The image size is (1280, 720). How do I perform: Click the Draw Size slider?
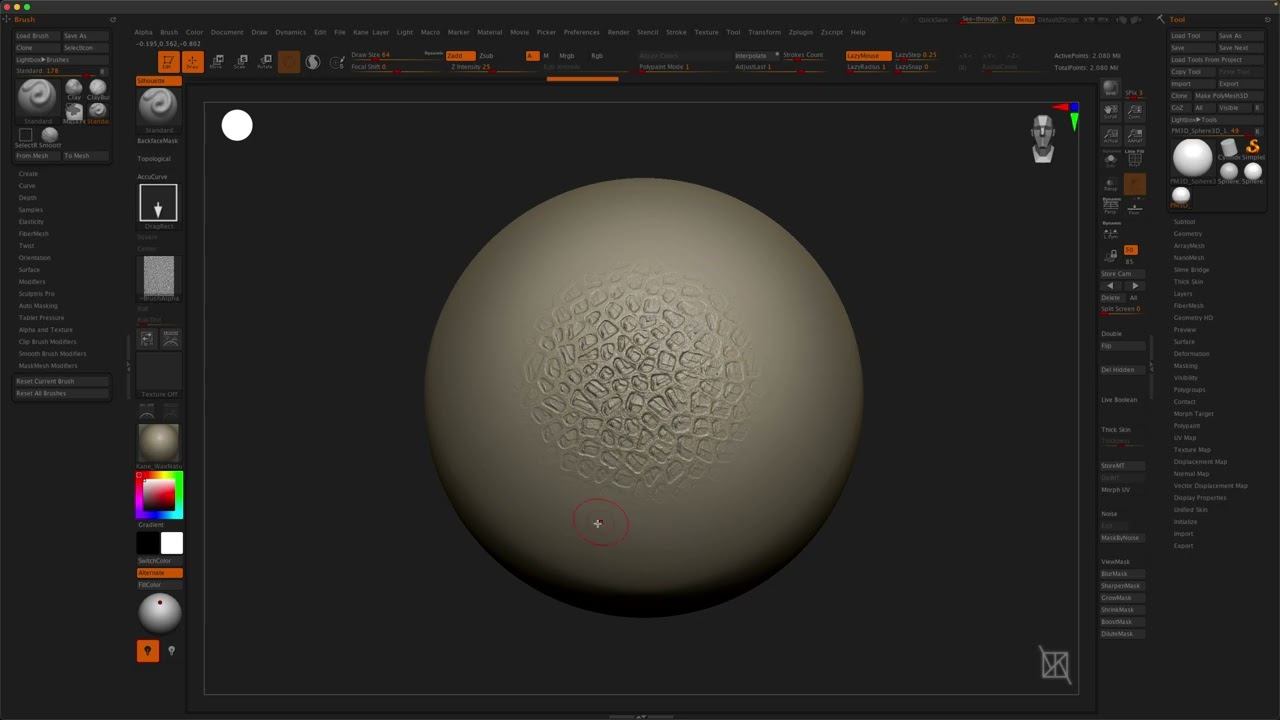(x=395, y=55)
